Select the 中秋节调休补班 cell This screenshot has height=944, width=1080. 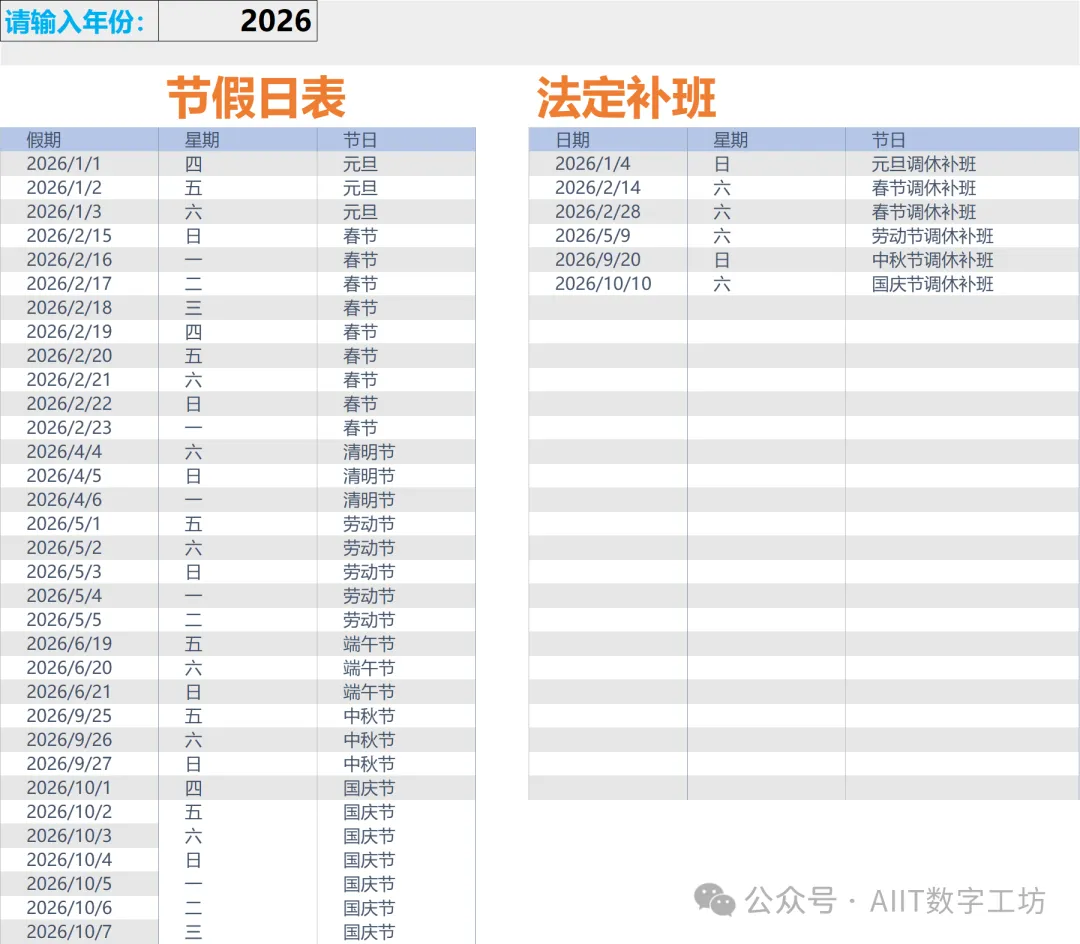tap(932, 260)
